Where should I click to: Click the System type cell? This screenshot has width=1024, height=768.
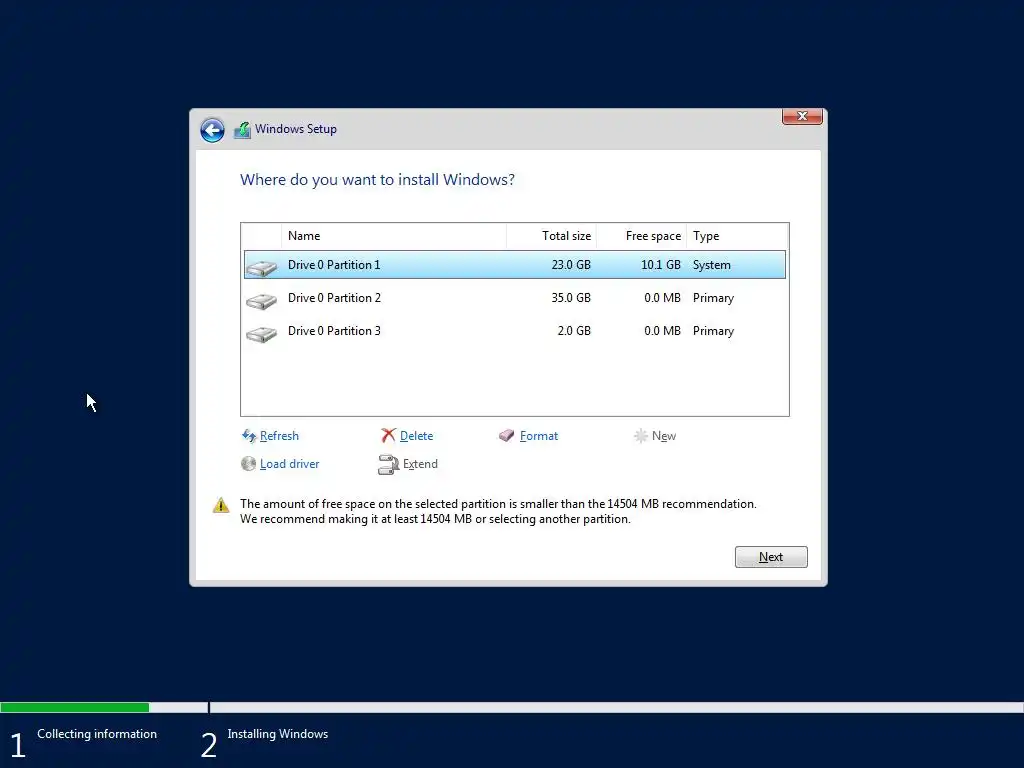click(x=712, y=264)
